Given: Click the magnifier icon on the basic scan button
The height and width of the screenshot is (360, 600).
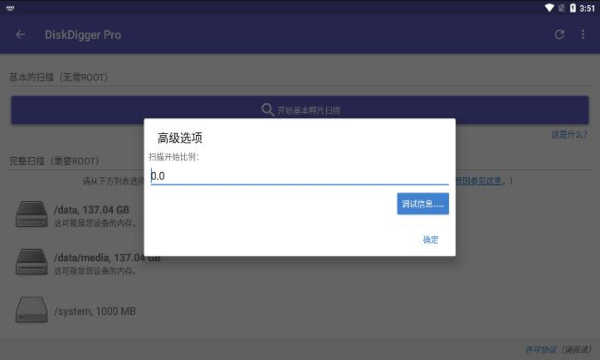Looking at the screenshot, I should coord(267,110).
